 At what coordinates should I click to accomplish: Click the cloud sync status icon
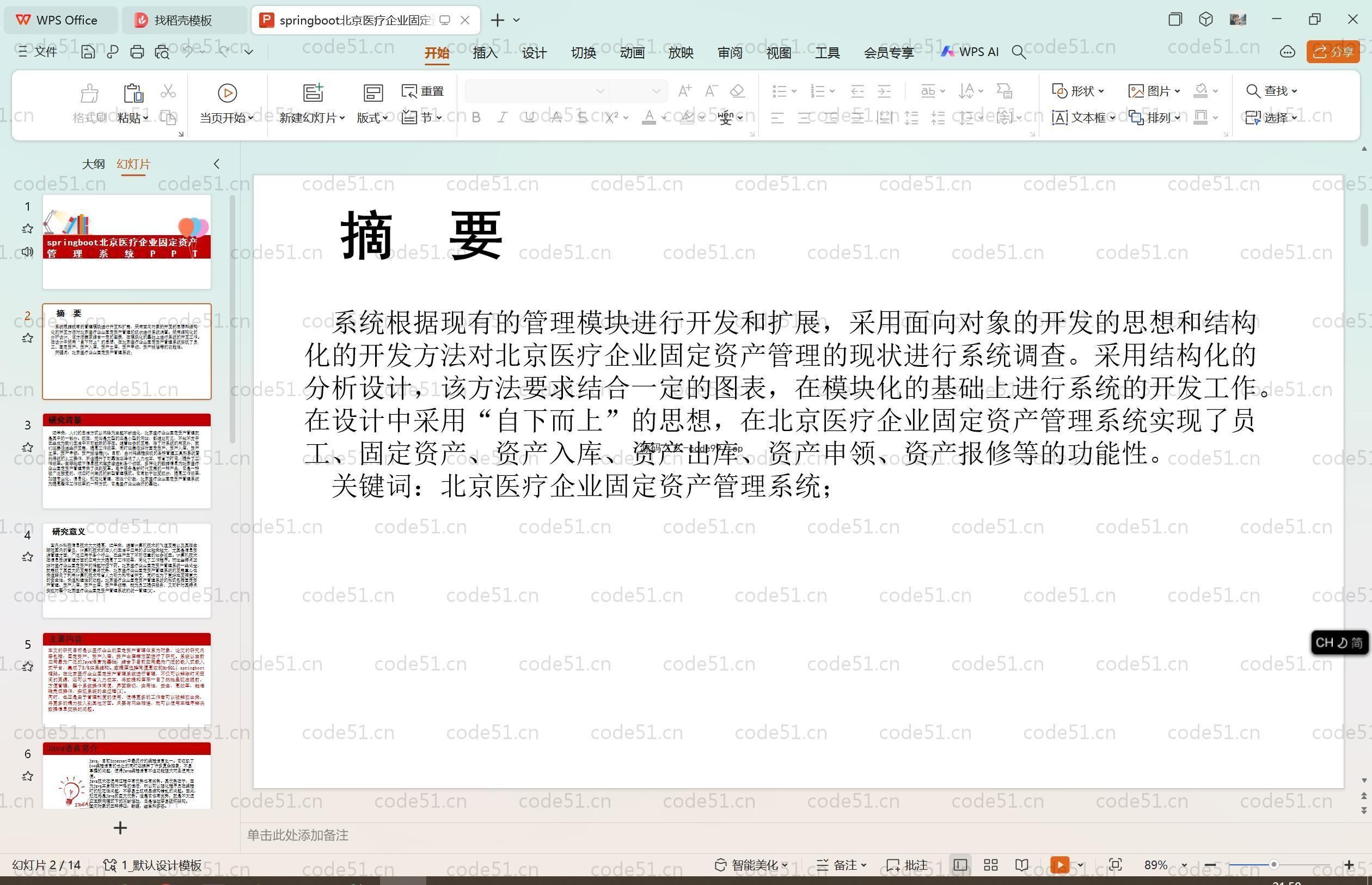click(1288, 52)
